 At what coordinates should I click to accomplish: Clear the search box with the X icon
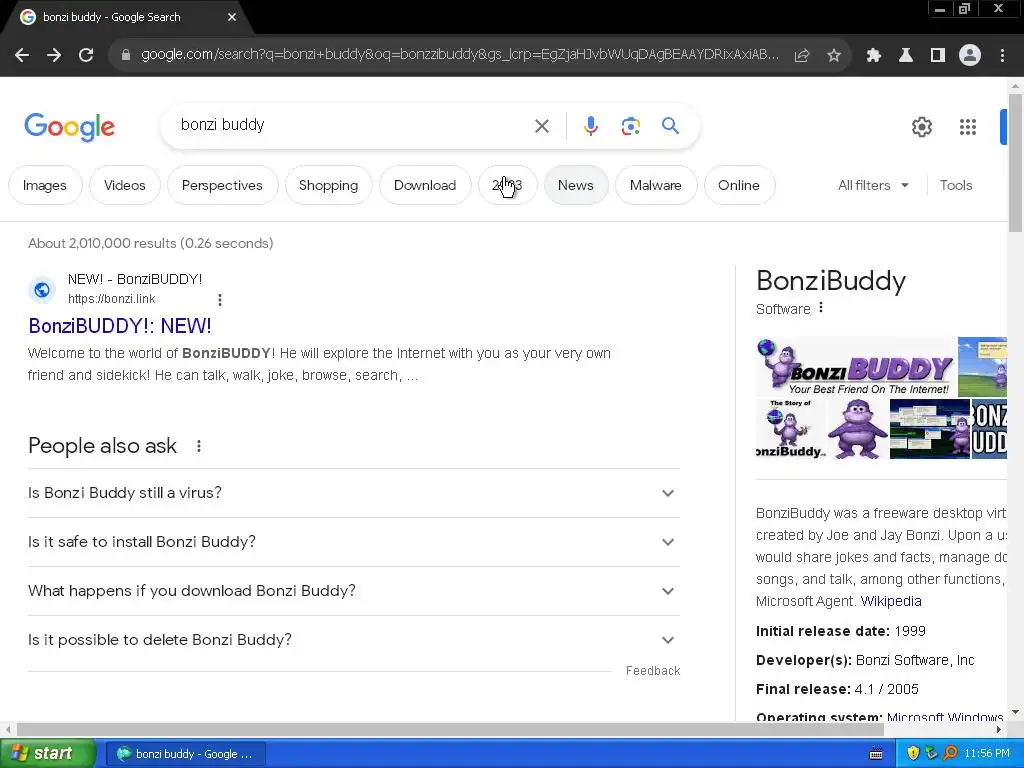pyautogui.click(x=541, y=125)
